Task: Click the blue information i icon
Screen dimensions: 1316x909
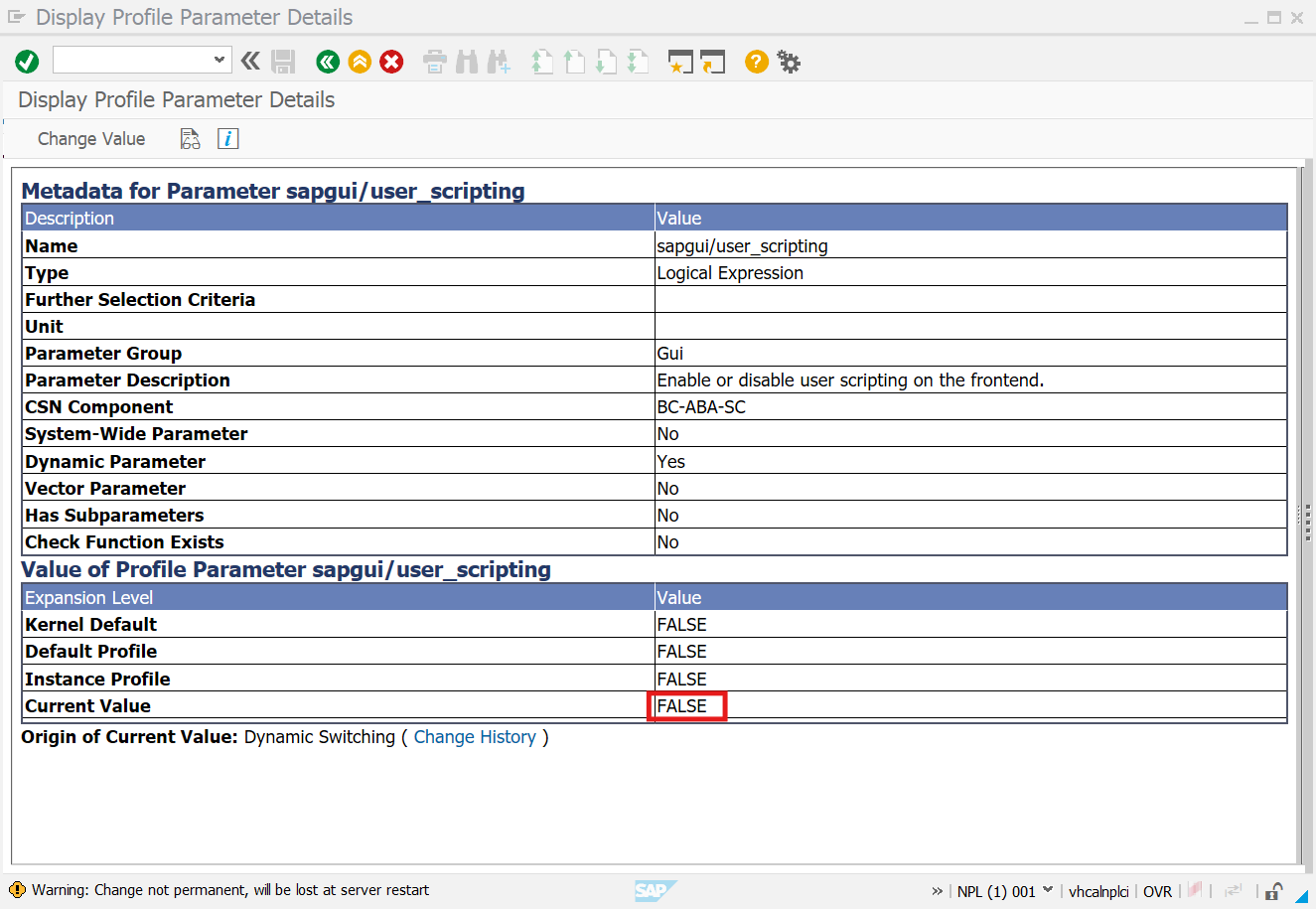Action: click(227, 139)
